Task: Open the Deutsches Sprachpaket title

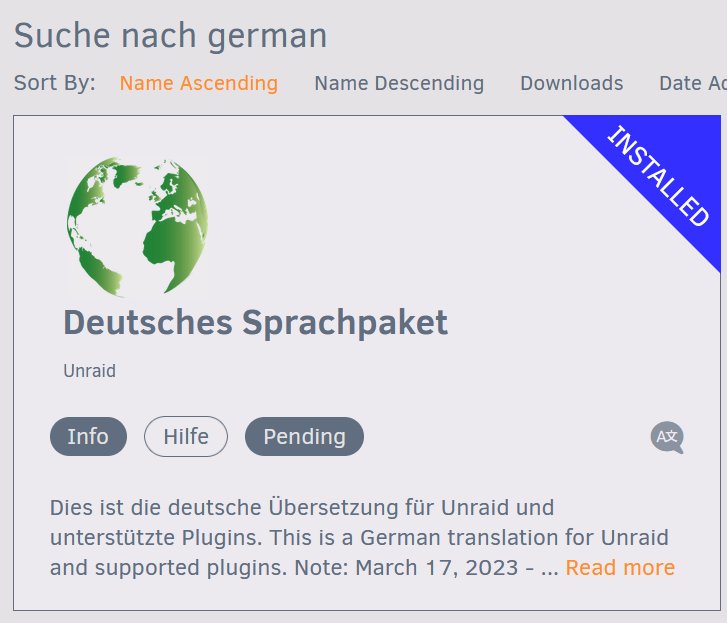Action: pyautogui.click(x=256, y=323)
